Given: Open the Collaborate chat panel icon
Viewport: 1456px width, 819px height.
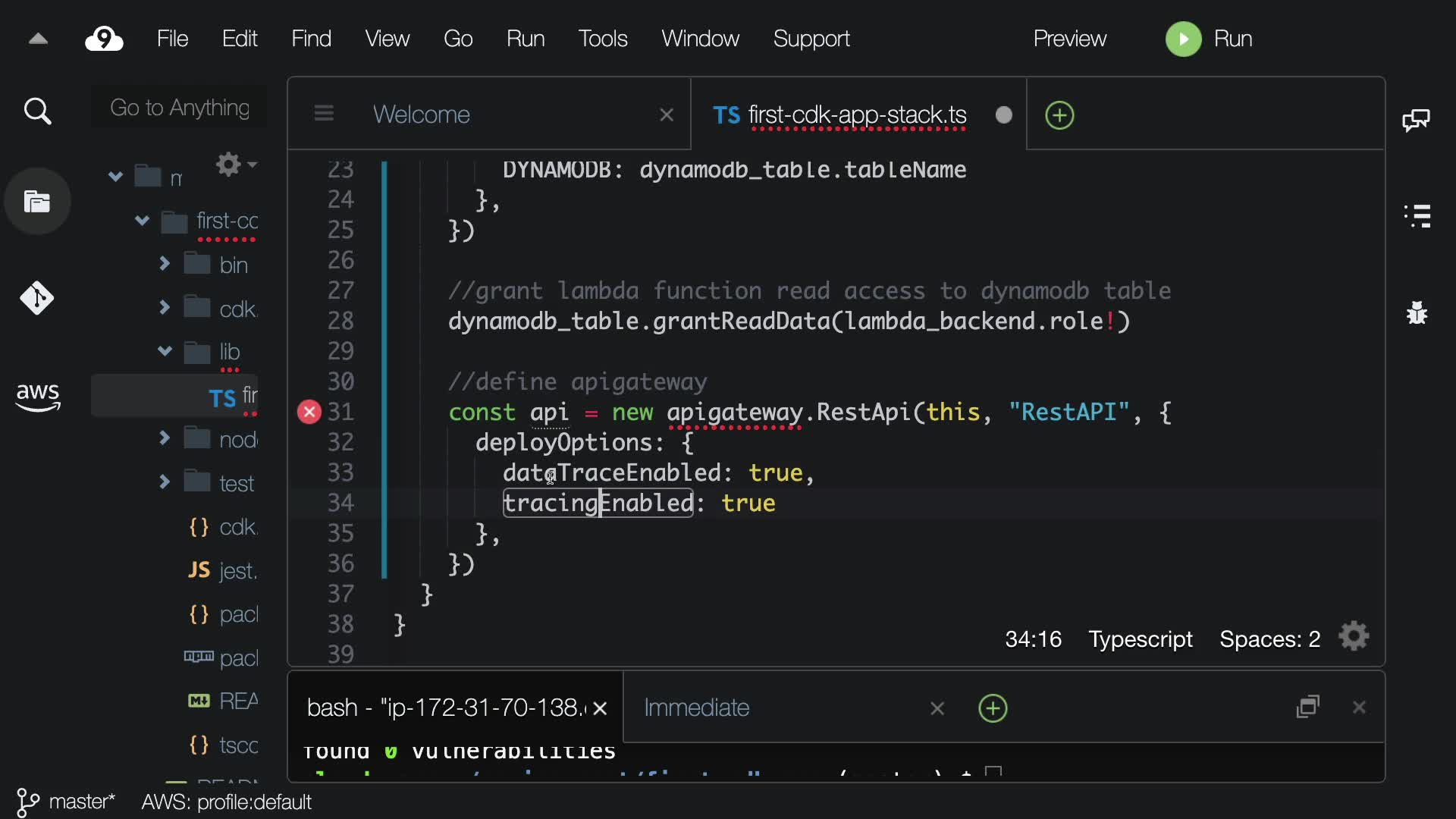Looking at the screenshot, I should click(x=1416, y=120).
